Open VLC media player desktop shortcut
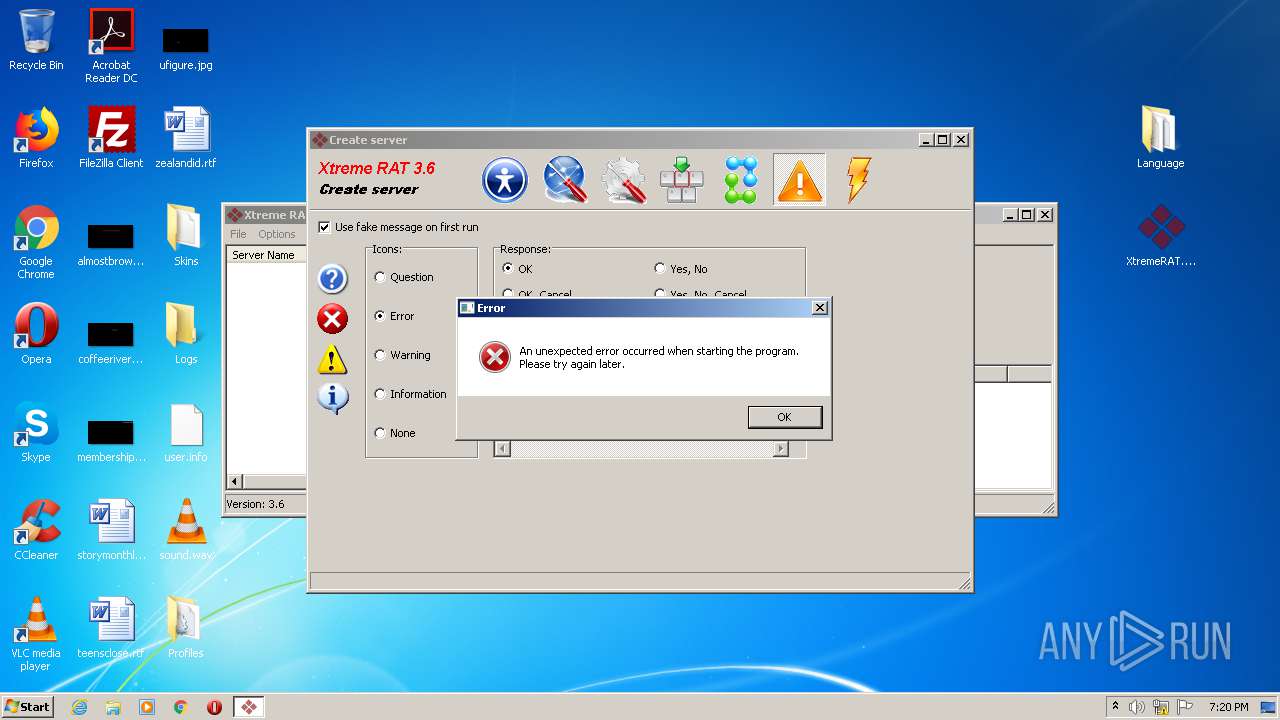This screenshot has height=720, width=1280. point(36,634)
